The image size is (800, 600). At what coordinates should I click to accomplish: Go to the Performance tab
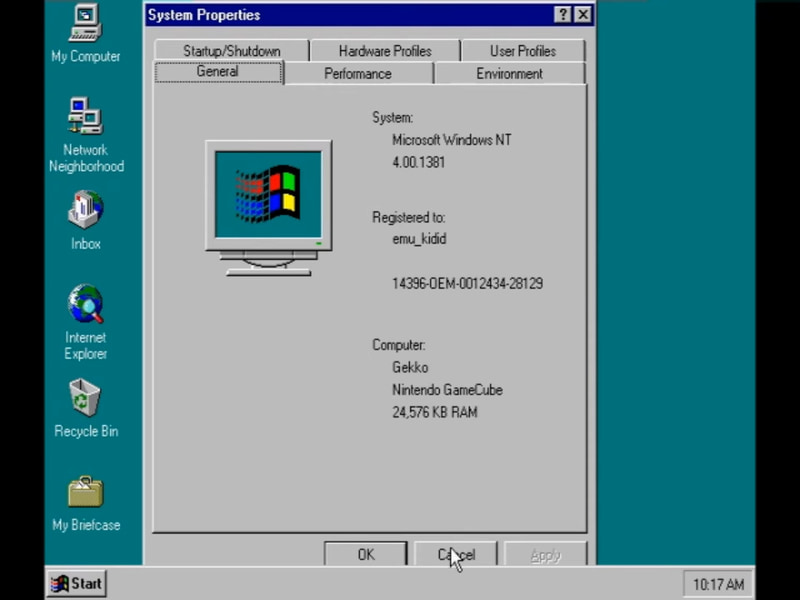coord(358,73)
